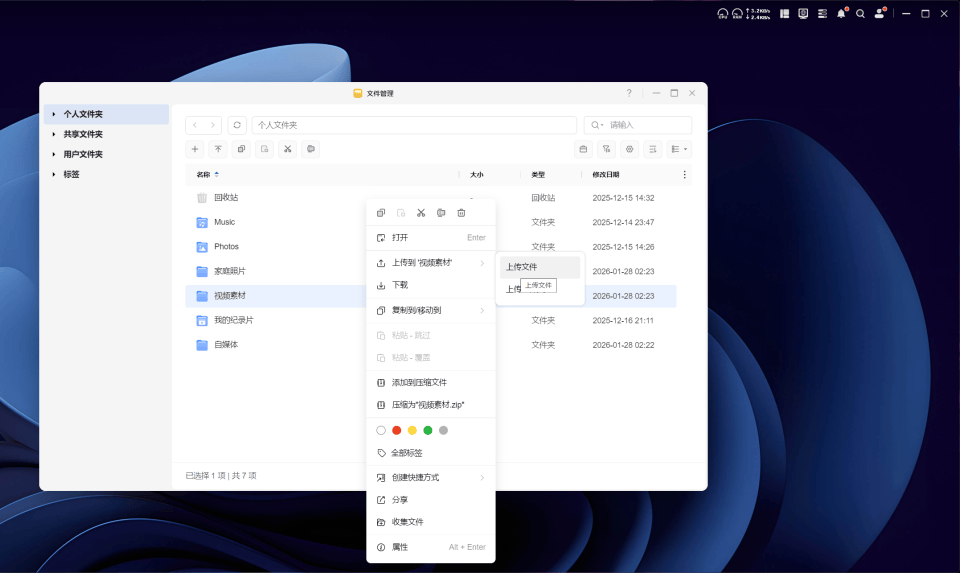Click the help question mark in title bar

pos(629,93)
